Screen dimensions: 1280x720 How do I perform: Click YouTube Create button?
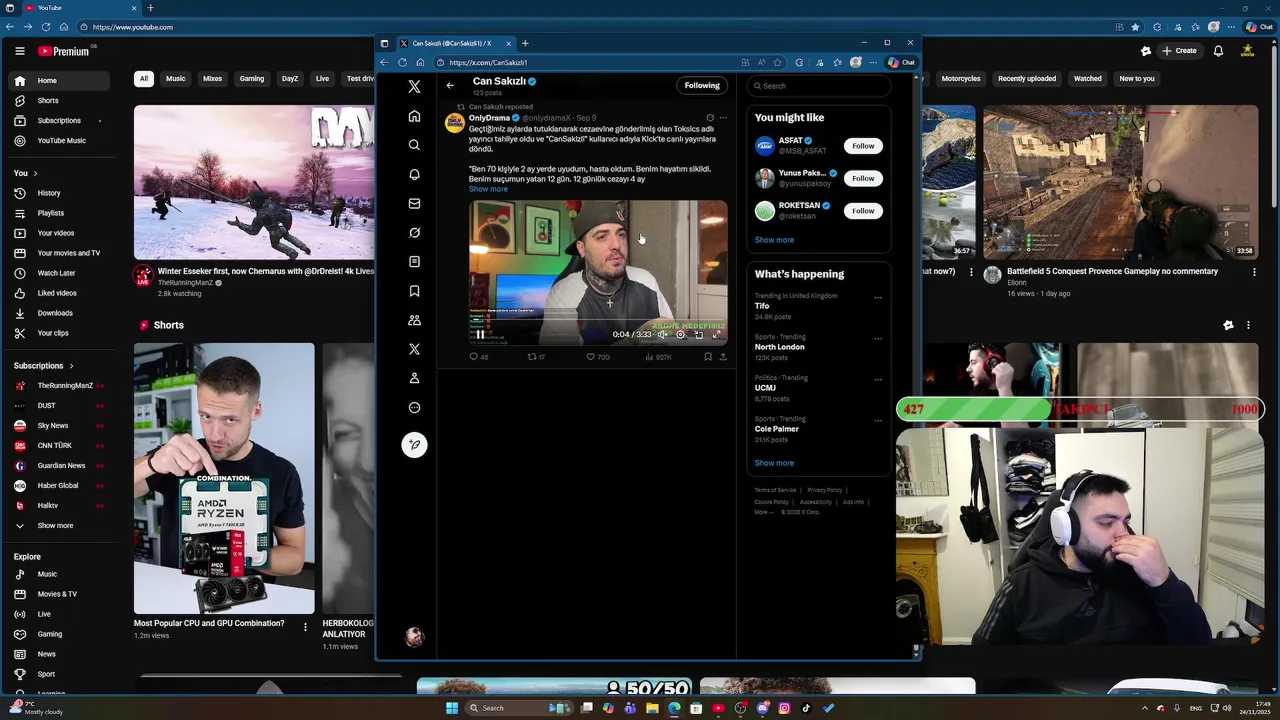pos(1179,51)
